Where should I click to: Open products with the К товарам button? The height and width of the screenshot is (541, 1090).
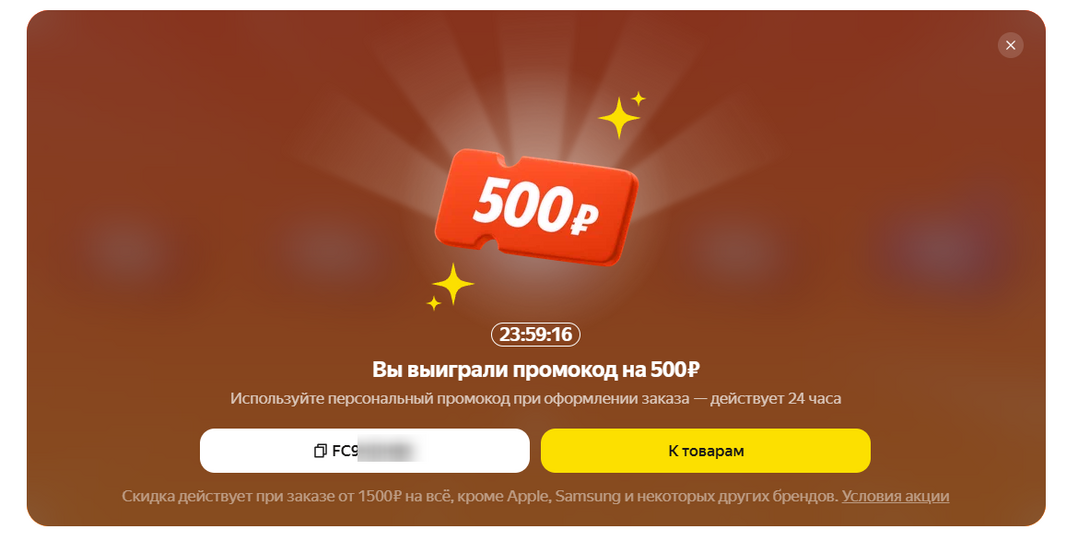pyautogui.click(x=706, y=451)
